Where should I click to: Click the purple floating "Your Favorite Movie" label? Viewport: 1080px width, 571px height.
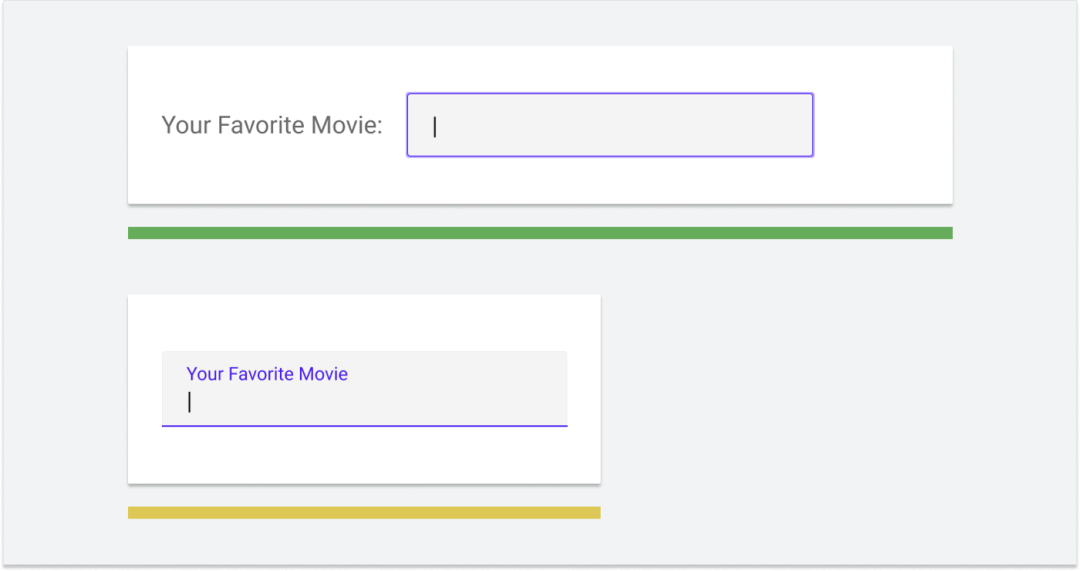click(x=267, y=374)
